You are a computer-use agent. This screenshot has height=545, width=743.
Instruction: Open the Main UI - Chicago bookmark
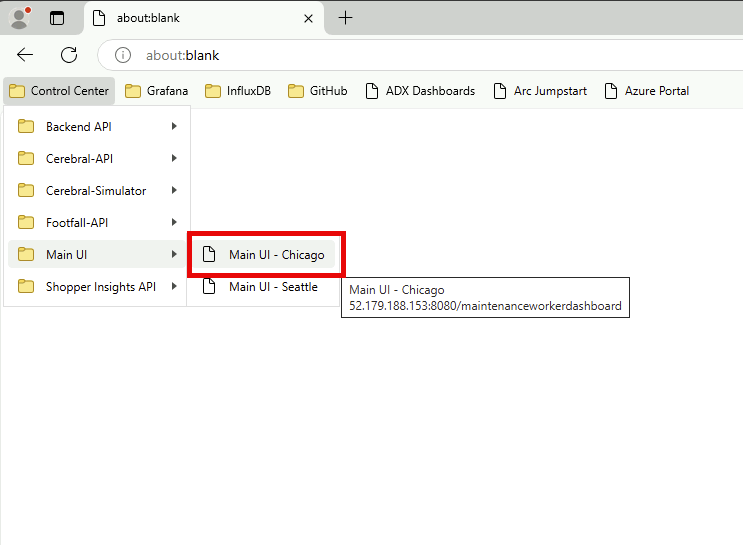pyautogui.click(x=263, y=254)
